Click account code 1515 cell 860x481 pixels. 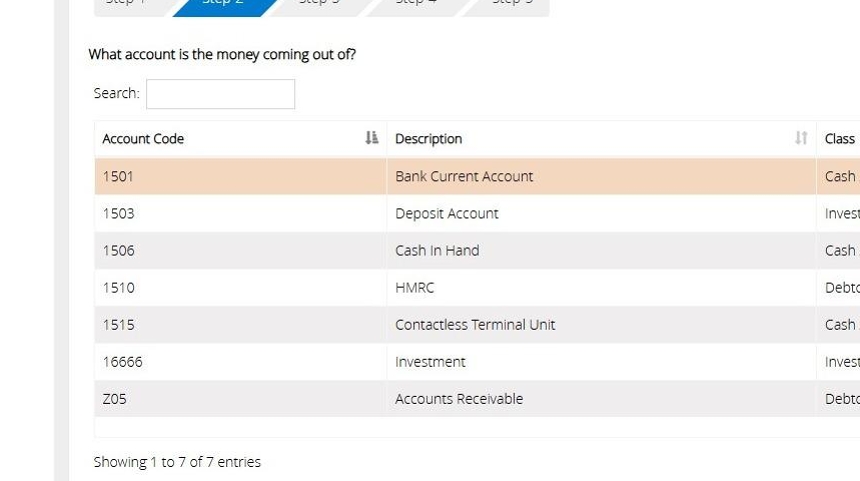(x=119, y=324)
